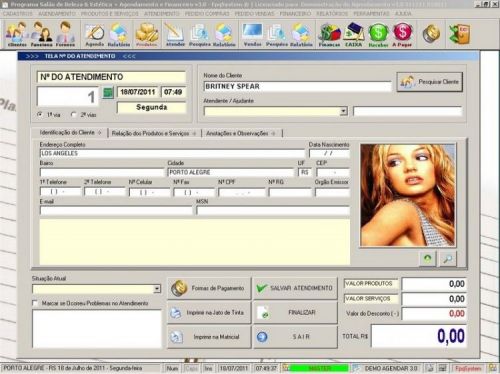Open the FINANCEIRO menu
The image size is (500, 374).
pyautogui.click(x=295, y=14)
